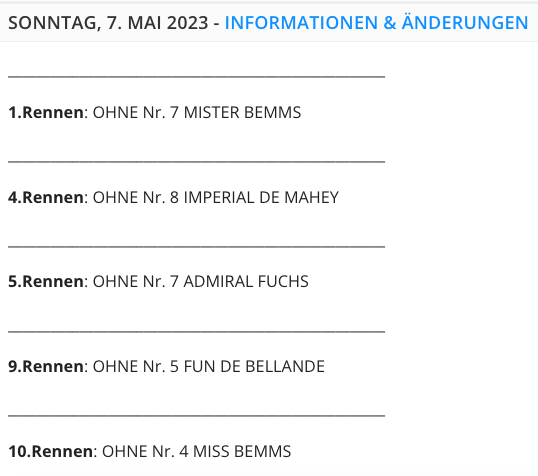Viewport: 538px width, 476px height.
Task: Click OHNE Nr. 4 in the 10.Rennen line
Action: tap(145, 451)
